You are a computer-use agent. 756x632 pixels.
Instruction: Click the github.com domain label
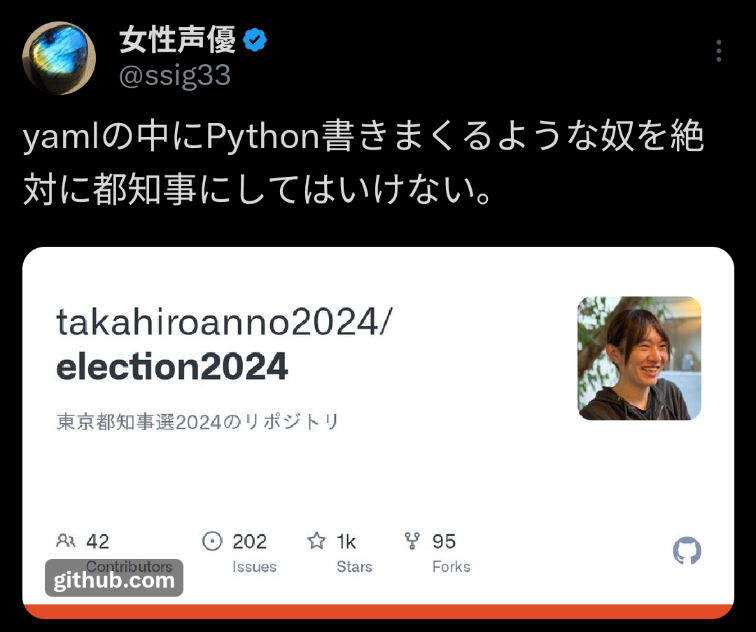(114, 580)
